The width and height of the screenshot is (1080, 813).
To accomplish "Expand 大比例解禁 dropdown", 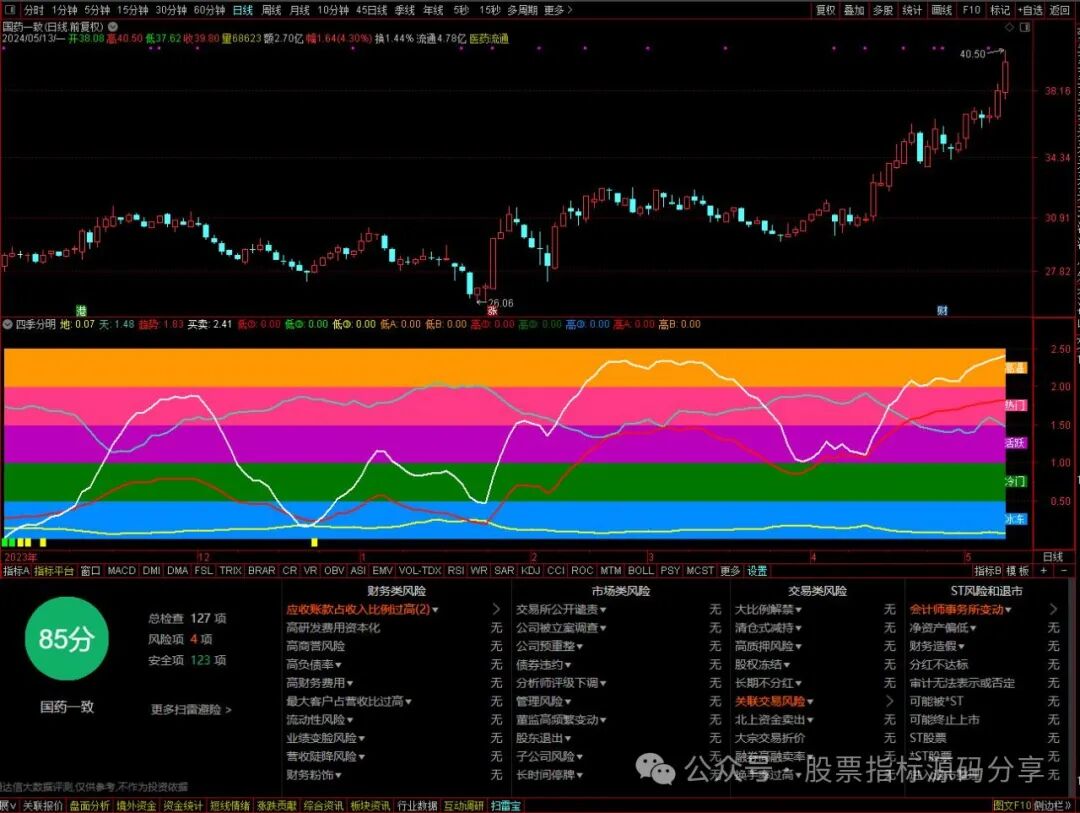I will click(769, 609).
